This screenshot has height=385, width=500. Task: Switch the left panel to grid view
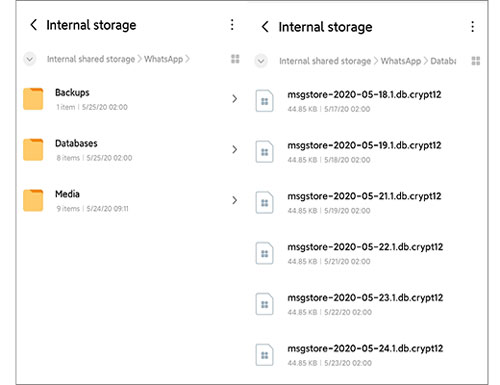(235, 59)
